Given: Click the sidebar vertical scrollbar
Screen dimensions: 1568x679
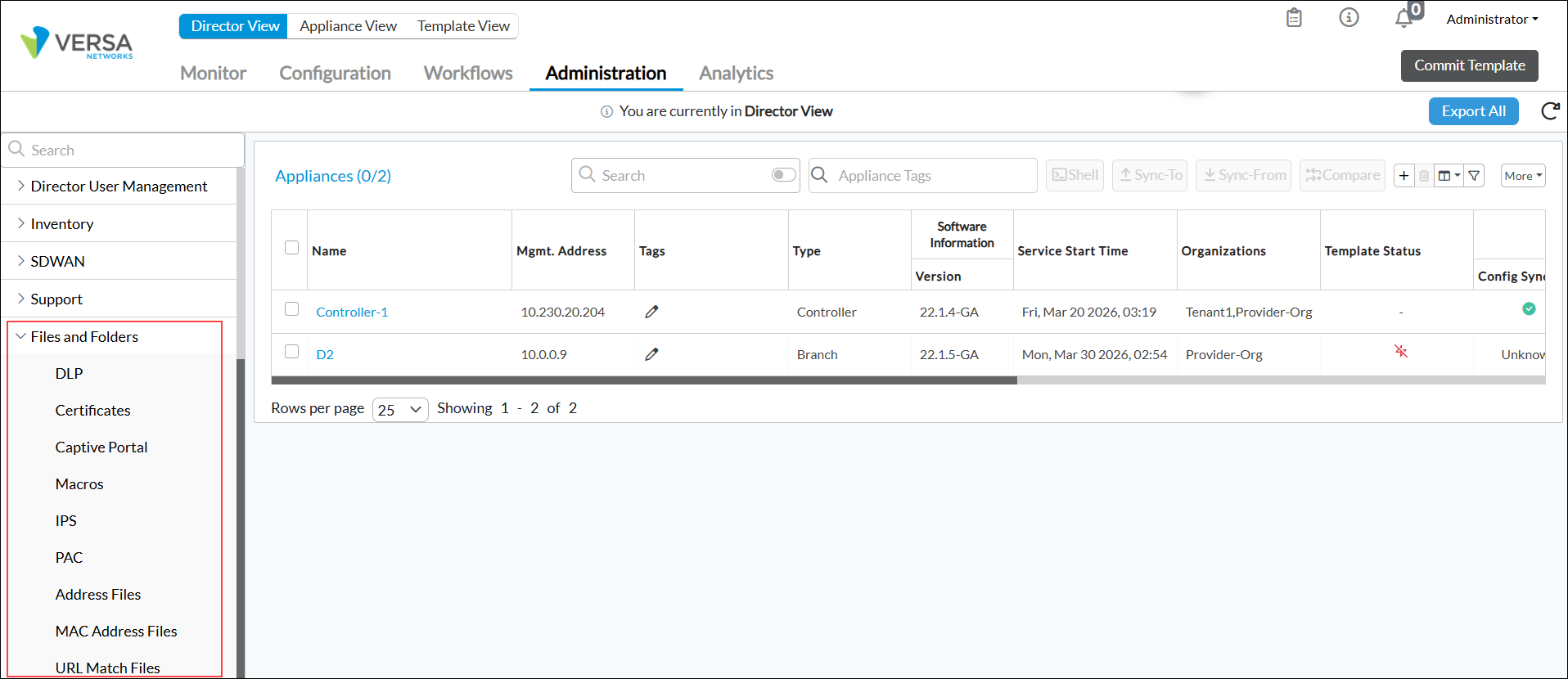Looking at the screenshot, I should point(241,518).
